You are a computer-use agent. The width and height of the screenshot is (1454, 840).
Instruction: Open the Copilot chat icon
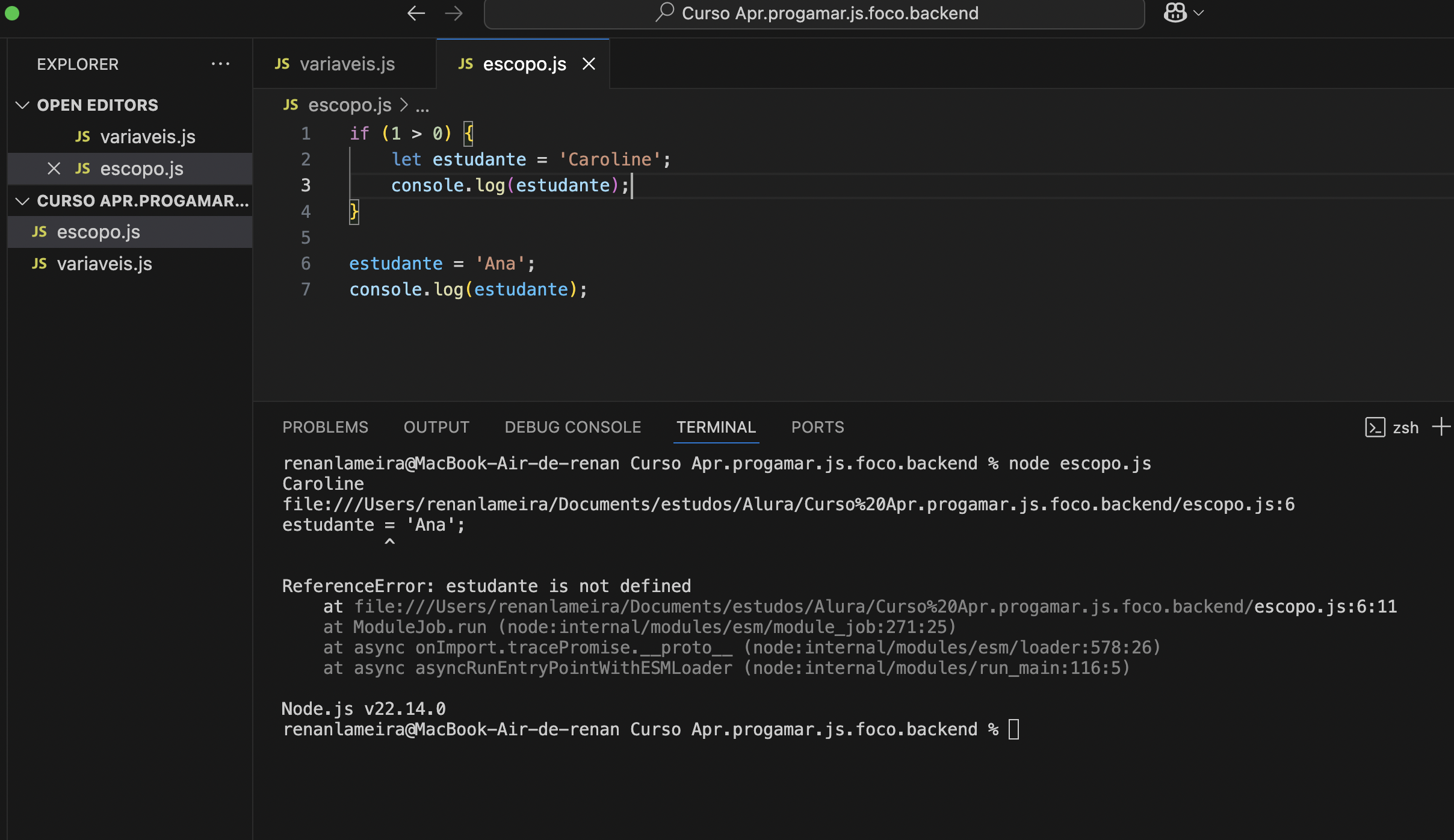click(x=1175, y=13)
